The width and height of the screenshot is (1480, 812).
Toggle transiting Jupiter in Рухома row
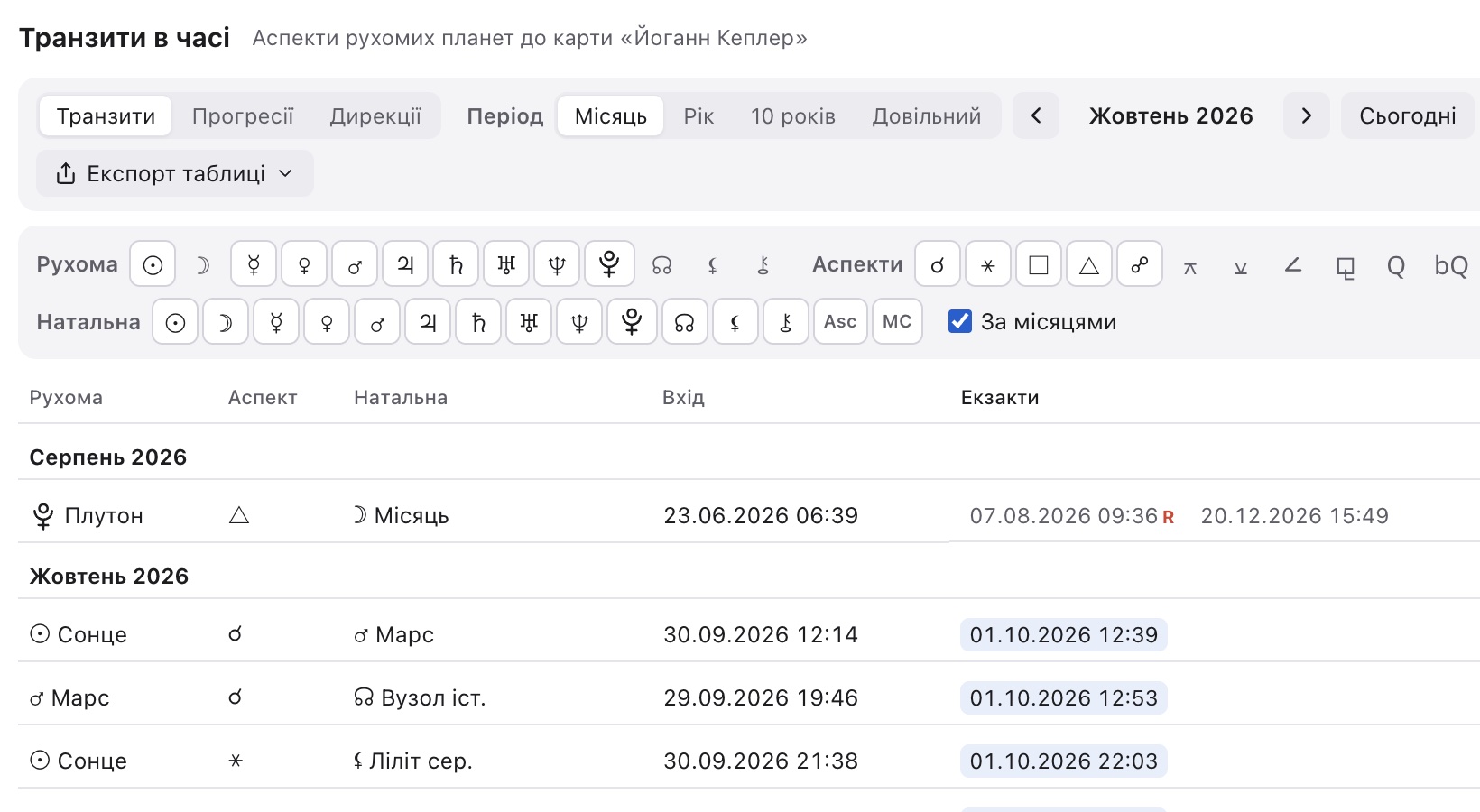pos(405,264)
